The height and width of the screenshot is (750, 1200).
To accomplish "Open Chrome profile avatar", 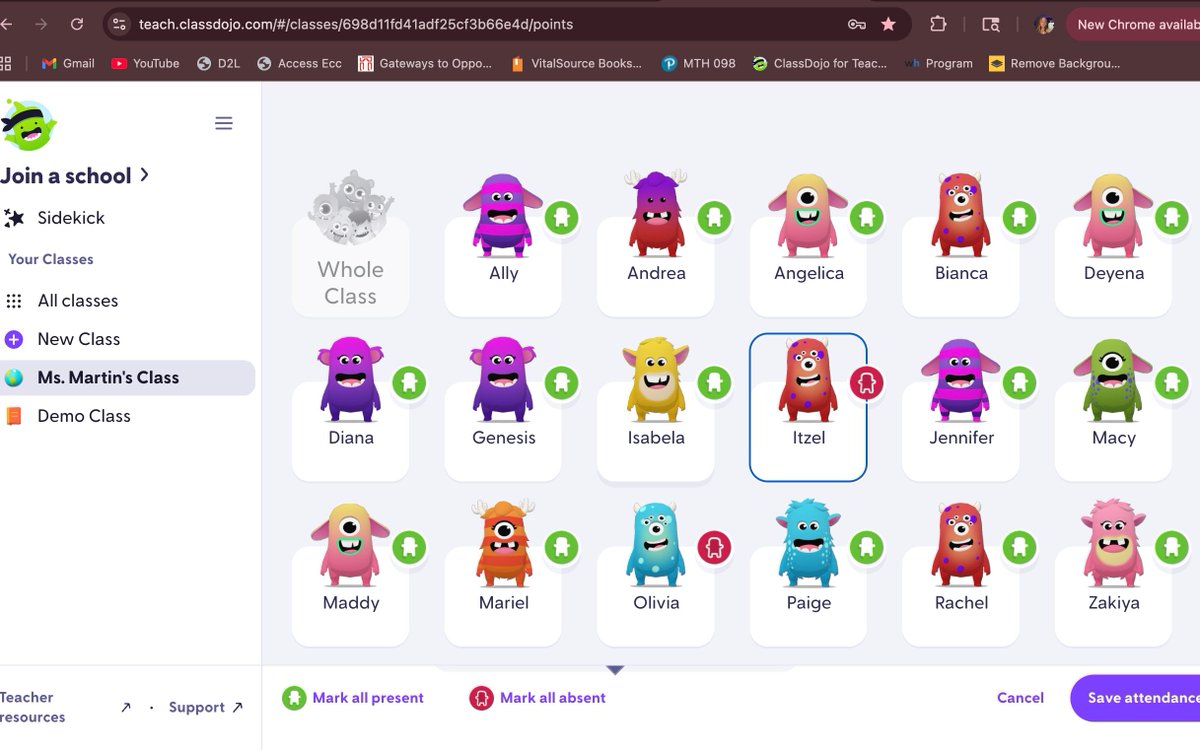I will point(1045,24).
